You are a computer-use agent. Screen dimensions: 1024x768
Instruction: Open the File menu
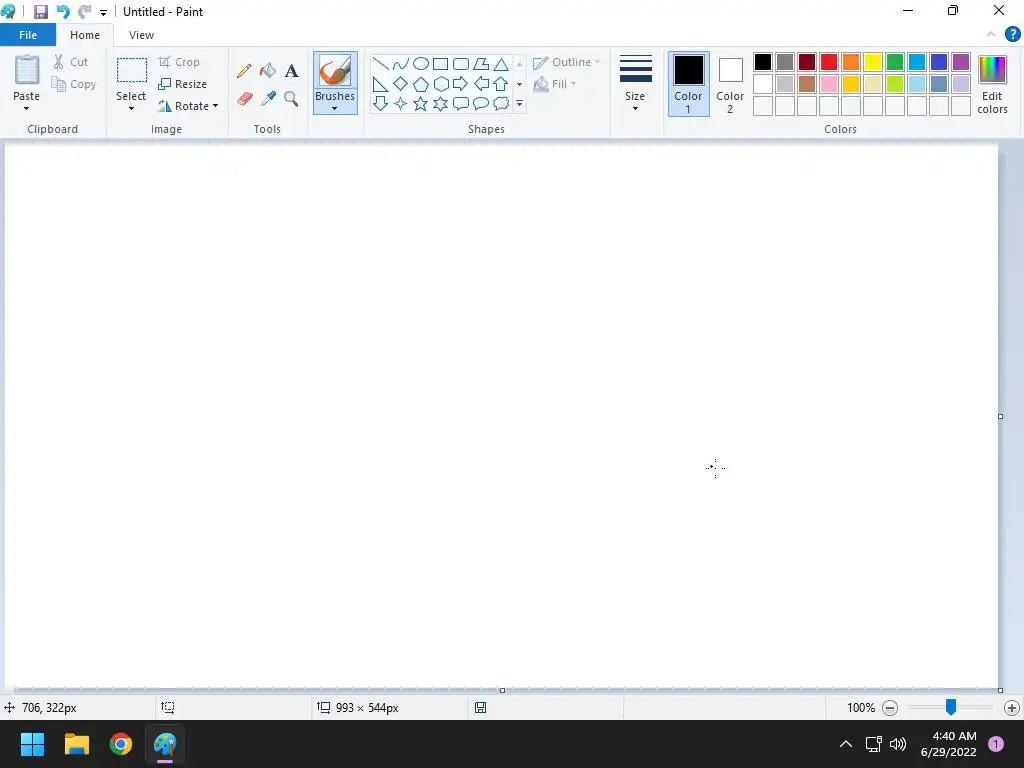click(x=28, y=35)
